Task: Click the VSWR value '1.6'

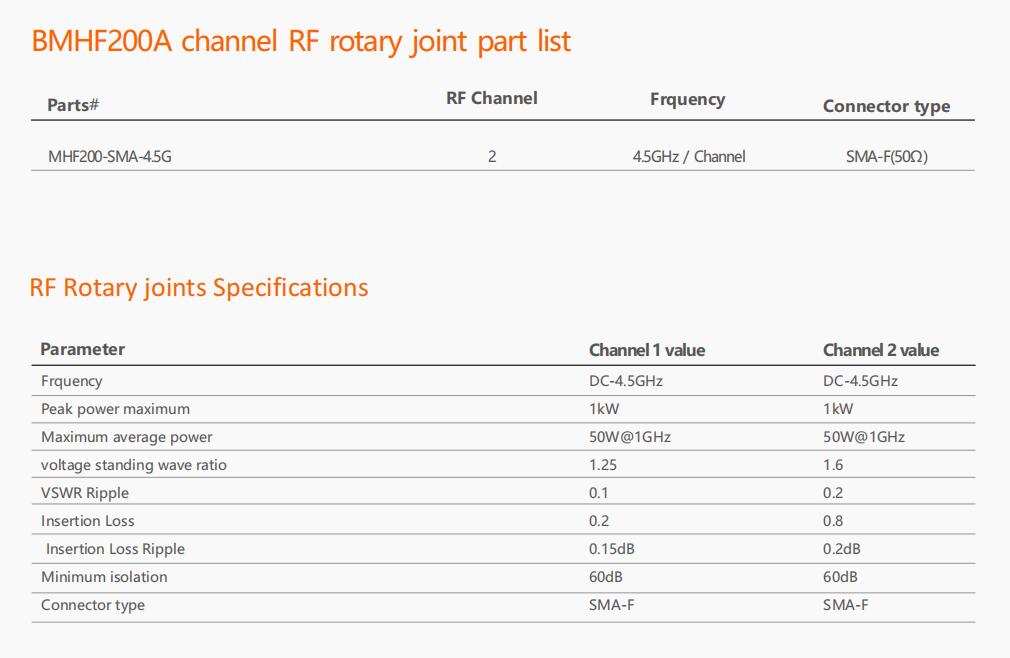Action: (x=833, y=465)
